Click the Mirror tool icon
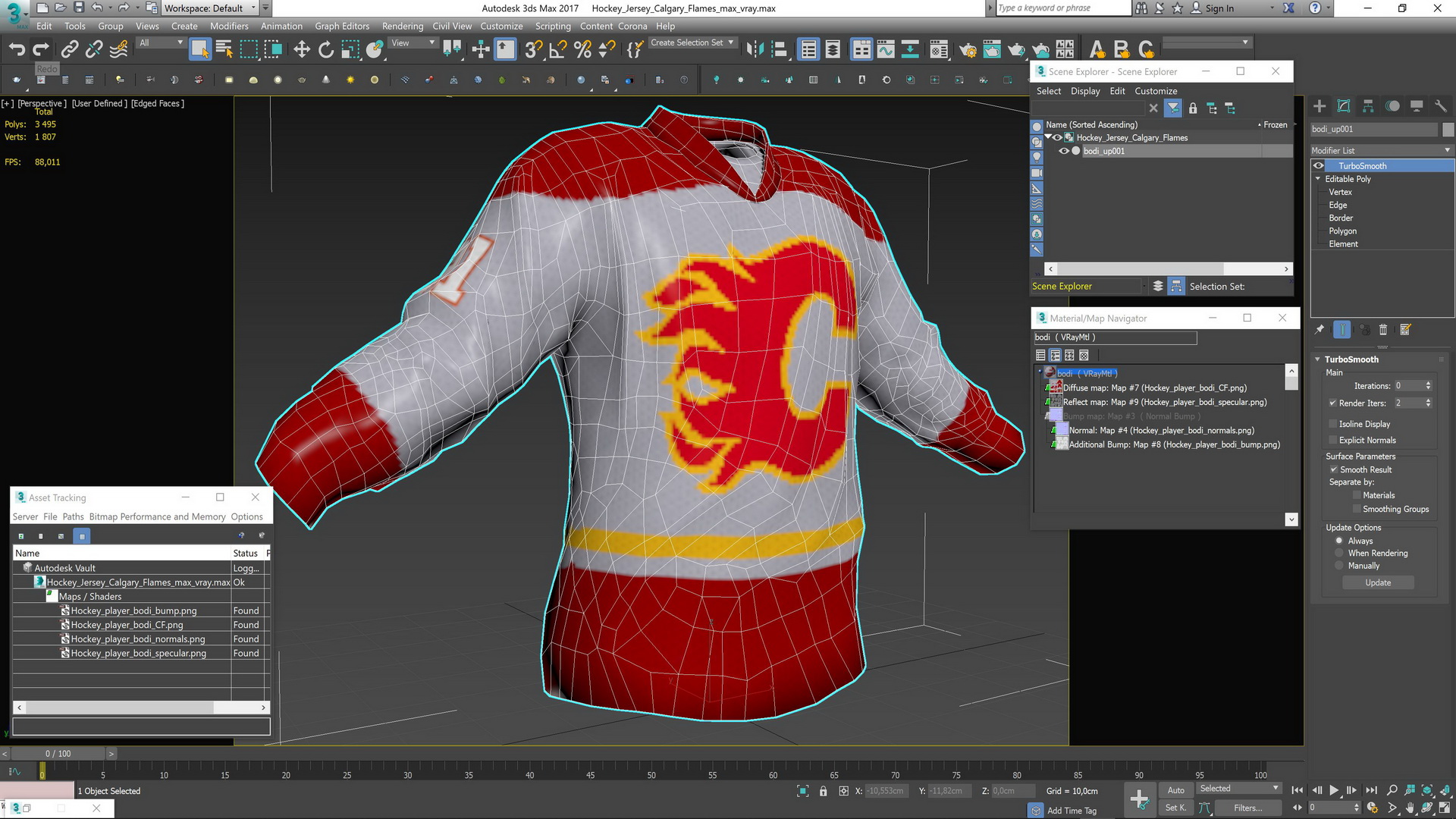Image resolution: width=1456 pixels, height=819 pixels. pyautogui.click(x=754, y=49)
